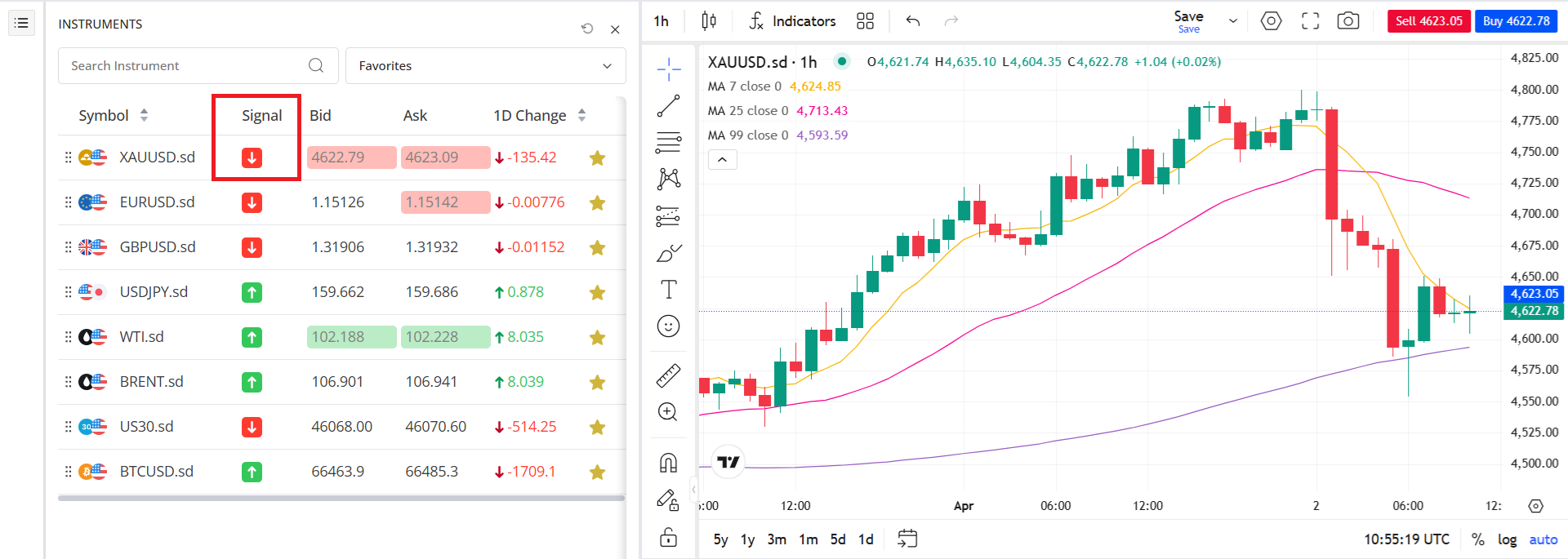Open the horizontal lines tool group
1568x559 pixels.
click(x=669, y=143)
